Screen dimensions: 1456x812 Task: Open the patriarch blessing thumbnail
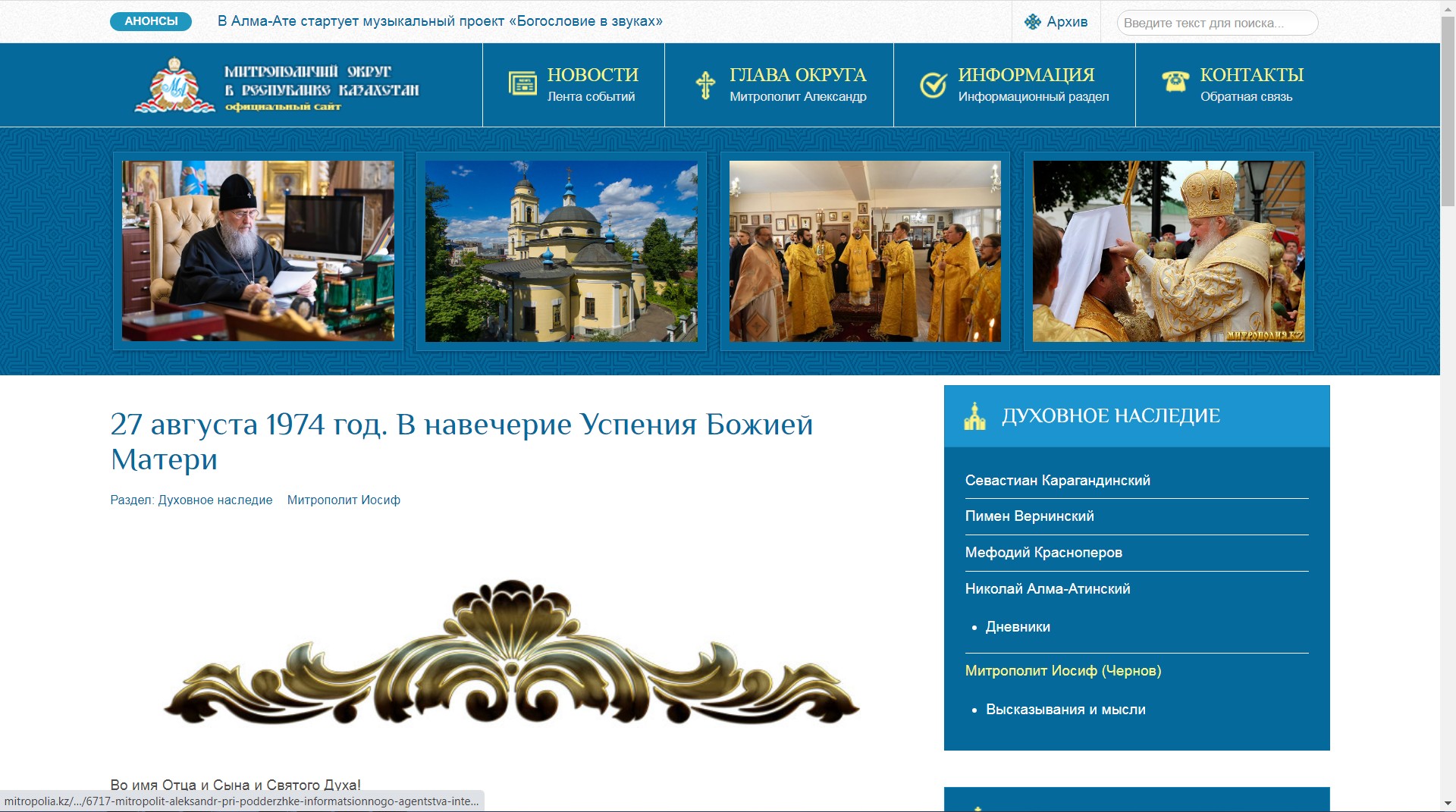[x=1169, y=251]
